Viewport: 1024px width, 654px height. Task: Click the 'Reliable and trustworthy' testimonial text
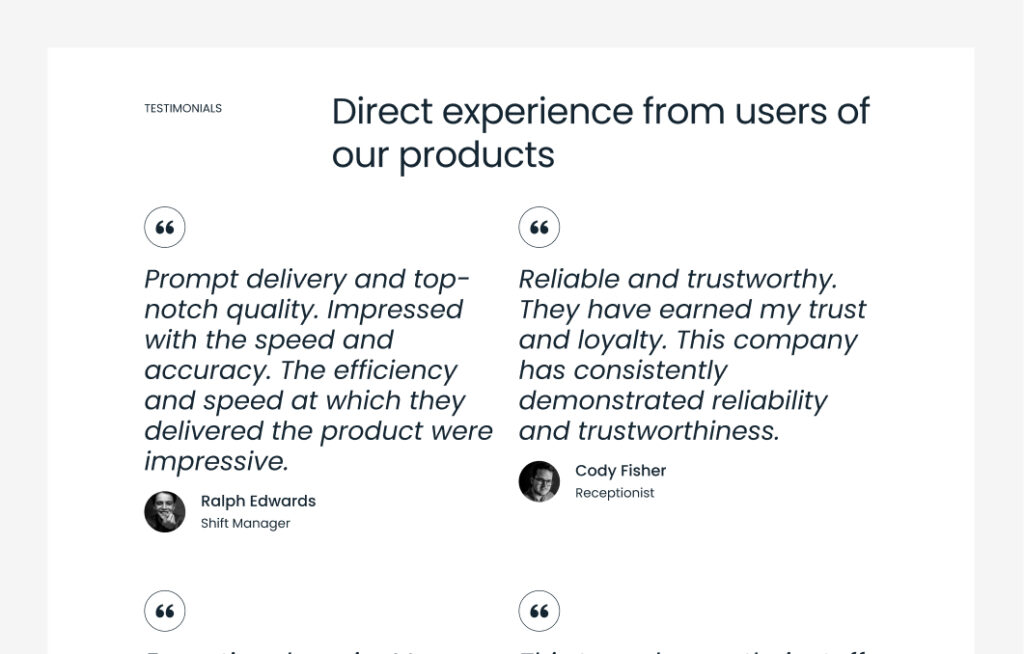click(x=692, y=354)
